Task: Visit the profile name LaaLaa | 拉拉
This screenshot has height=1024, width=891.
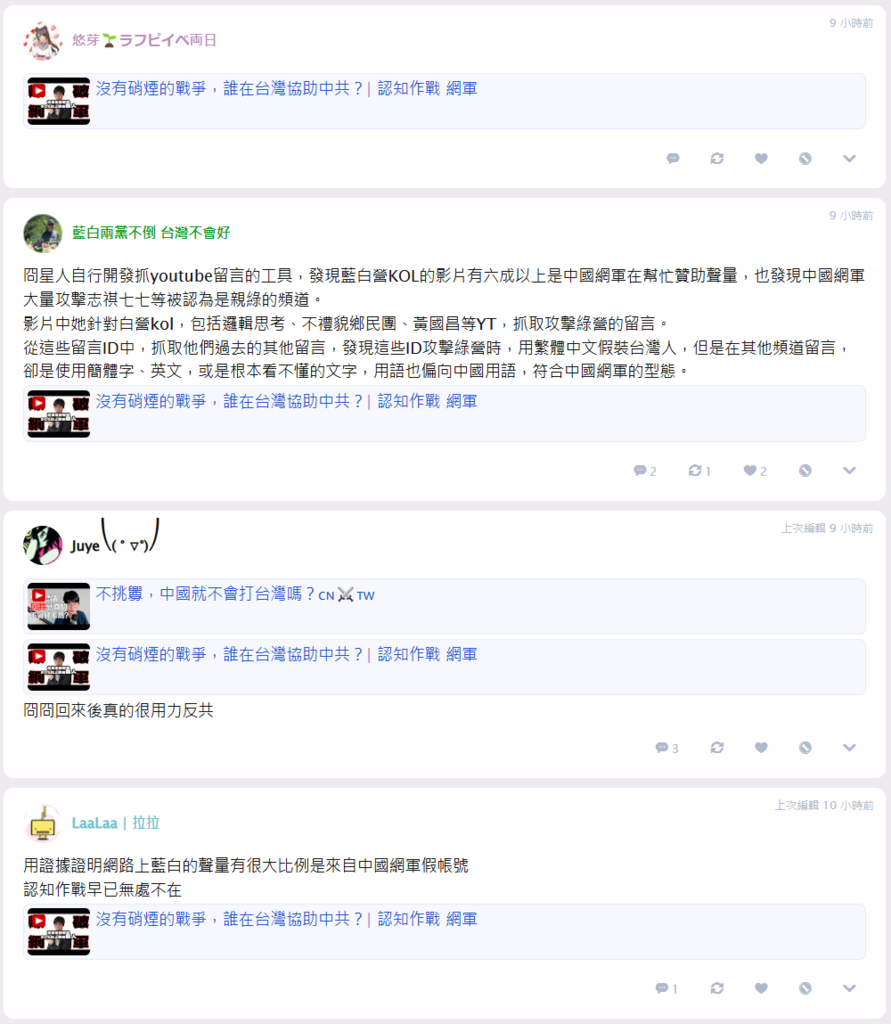Action: (x=116, y=823)
